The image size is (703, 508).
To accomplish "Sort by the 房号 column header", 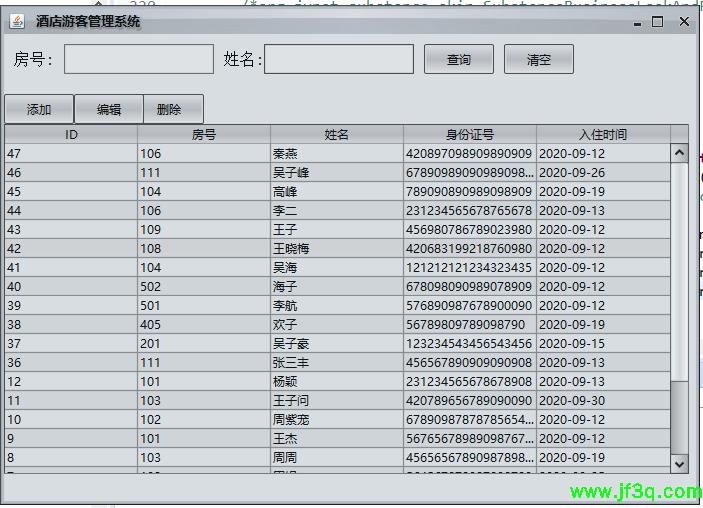I will (204, 135).
